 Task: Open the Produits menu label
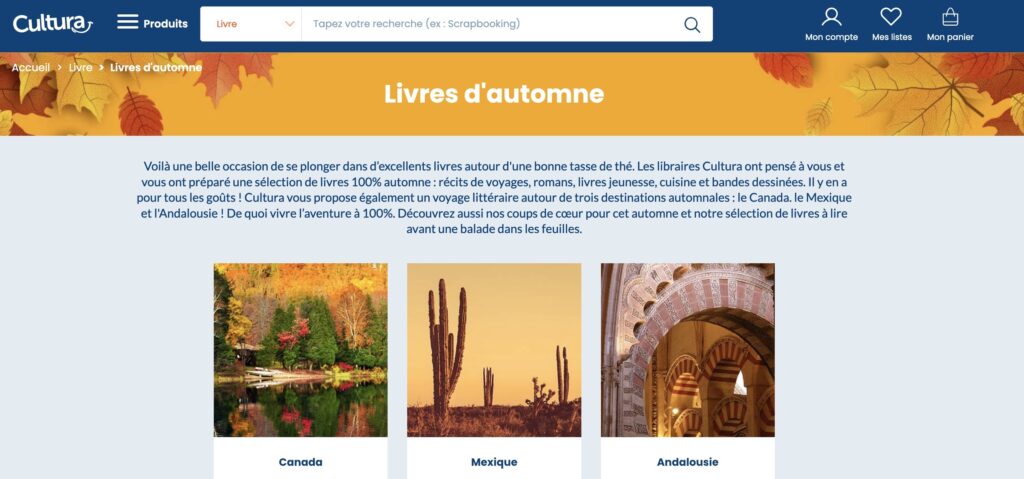[x=165, y=24]
